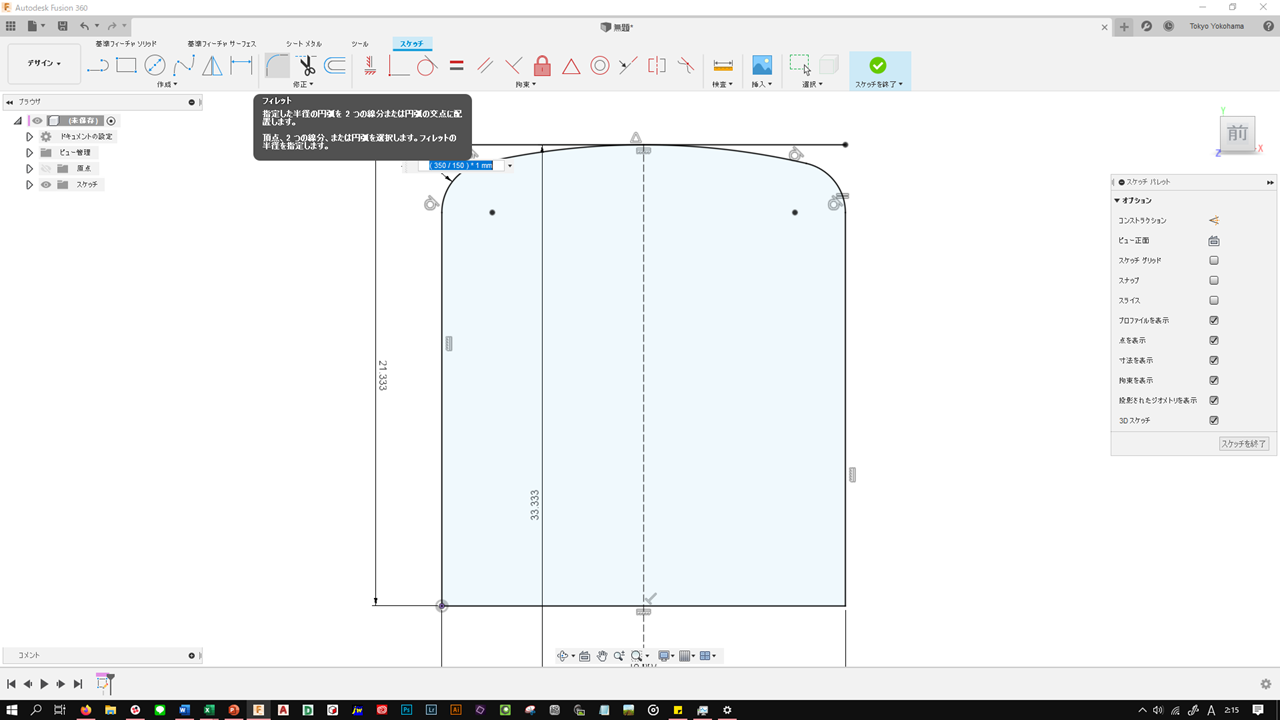Enable the スケッチ グリッド checkbox
Viewport: 1280px width, 720px height.
coord(1214,261)
